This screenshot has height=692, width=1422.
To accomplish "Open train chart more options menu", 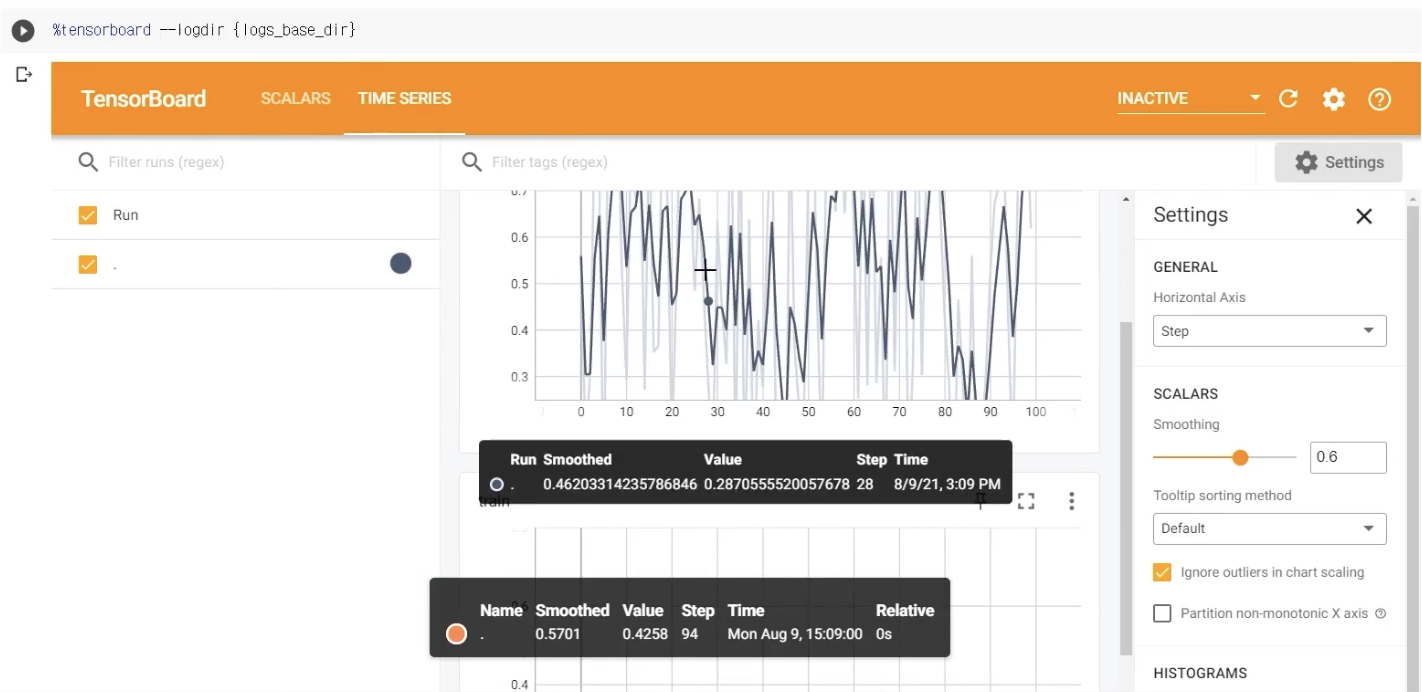I will 1072,501.
